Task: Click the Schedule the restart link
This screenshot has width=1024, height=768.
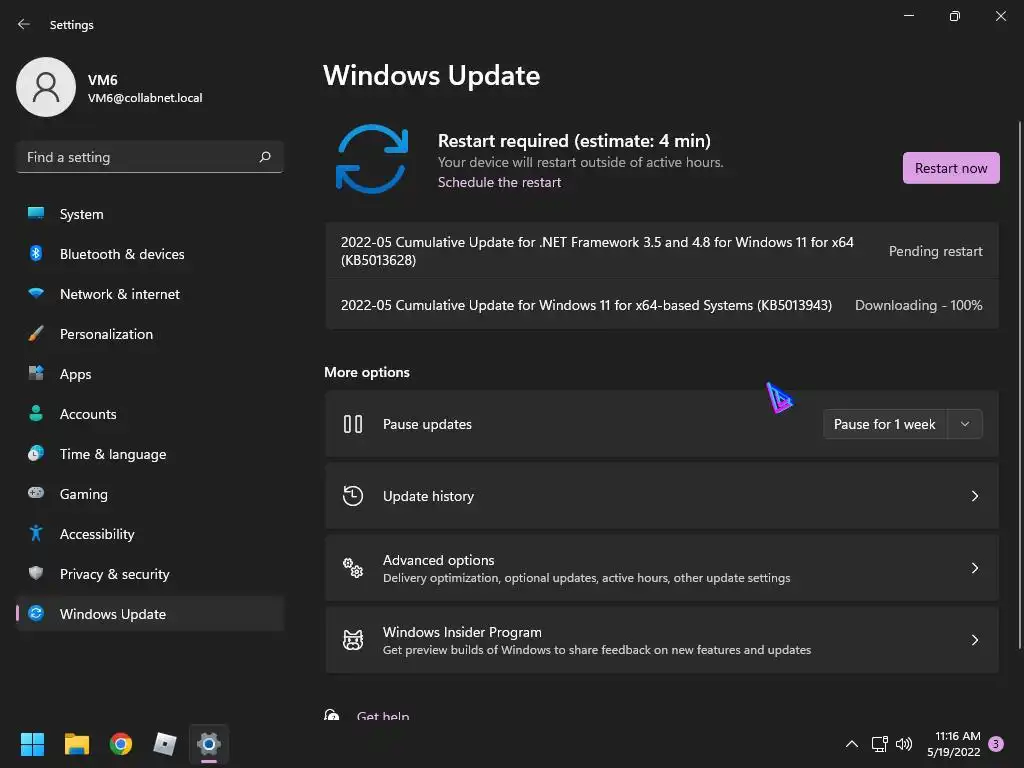Action: click(499, 182)
